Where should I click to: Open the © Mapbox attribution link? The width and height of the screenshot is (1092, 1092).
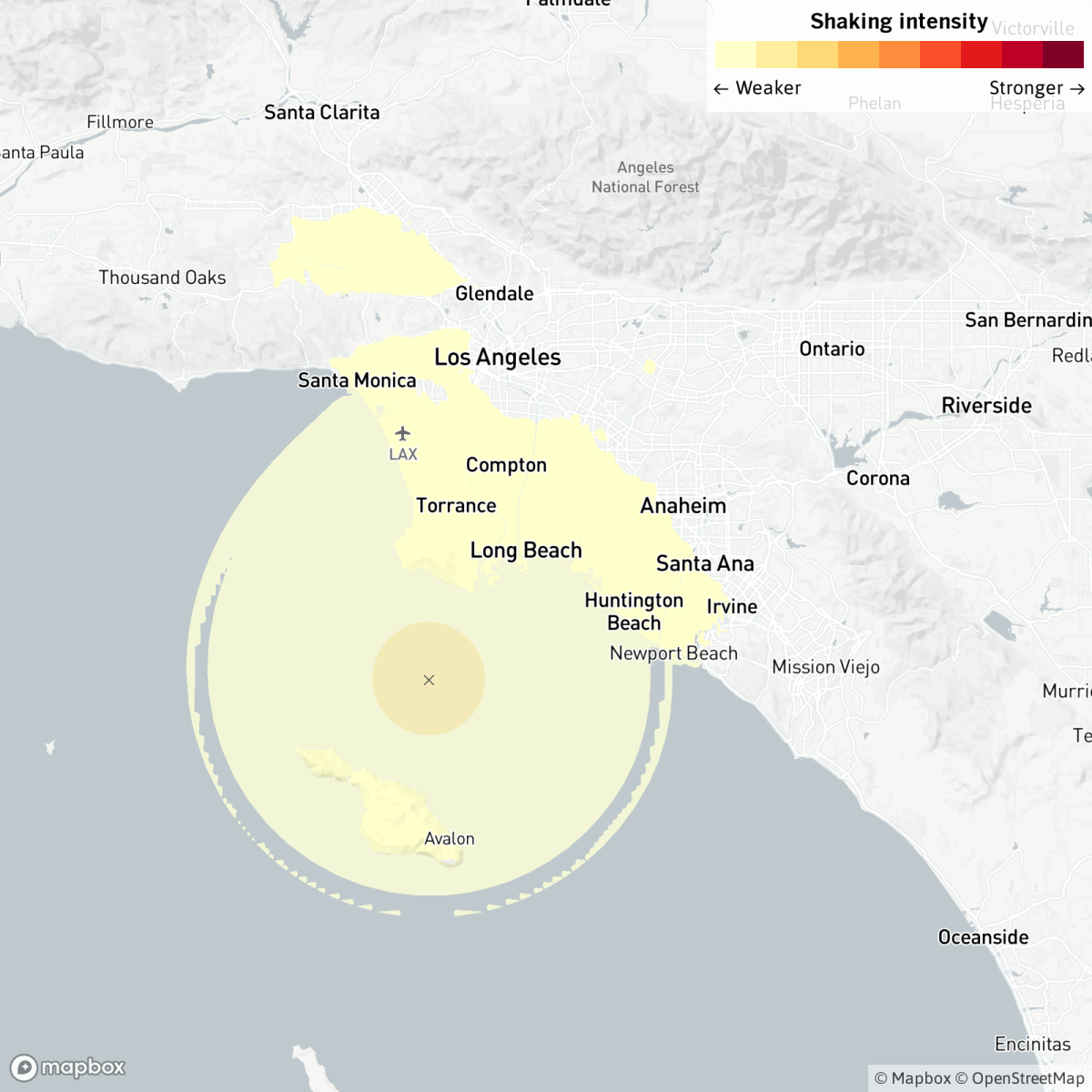click(x=912, y=1078)
